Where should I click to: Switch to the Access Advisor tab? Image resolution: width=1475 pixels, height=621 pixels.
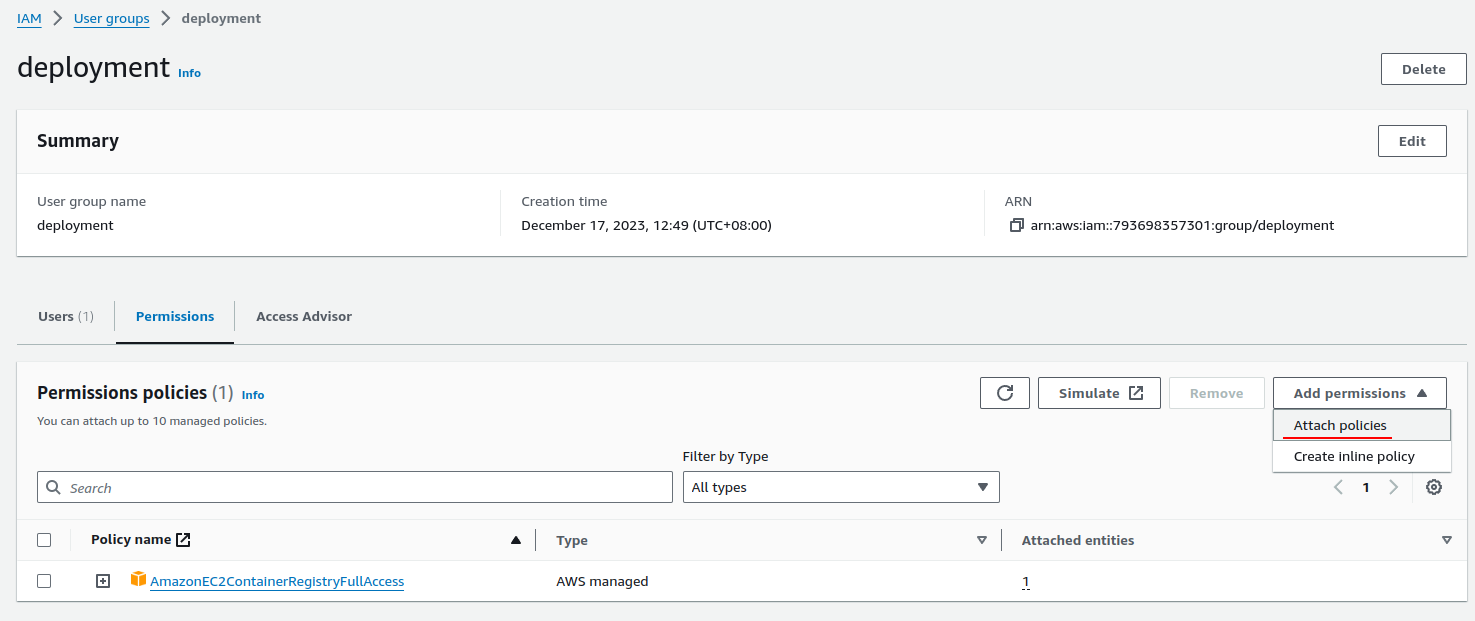pos(304,316)
